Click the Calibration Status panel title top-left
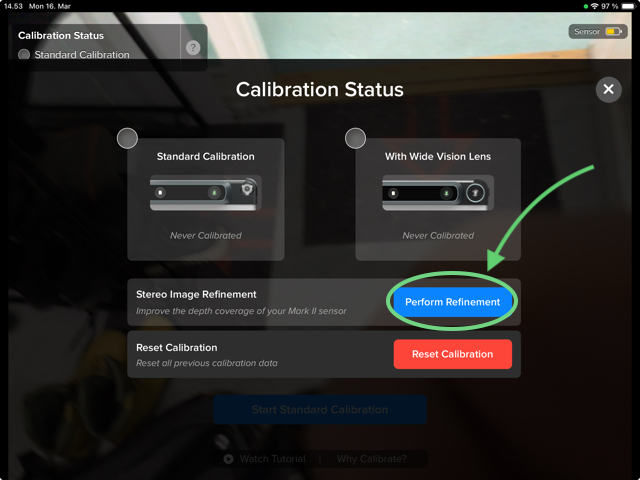 point(61,36)
